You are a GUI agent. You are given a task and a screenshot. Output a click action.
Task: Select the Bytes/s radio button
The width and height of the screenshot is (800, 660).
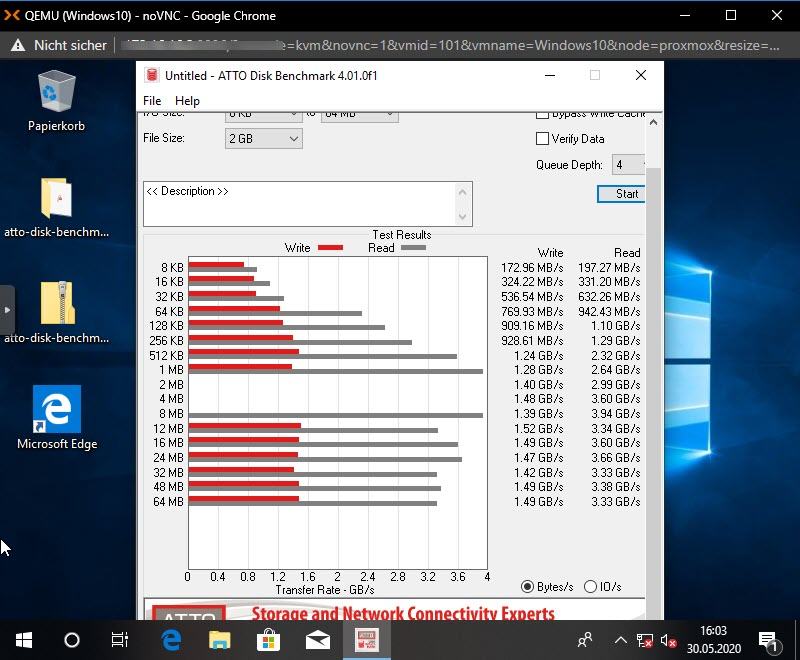pos(528,587)
